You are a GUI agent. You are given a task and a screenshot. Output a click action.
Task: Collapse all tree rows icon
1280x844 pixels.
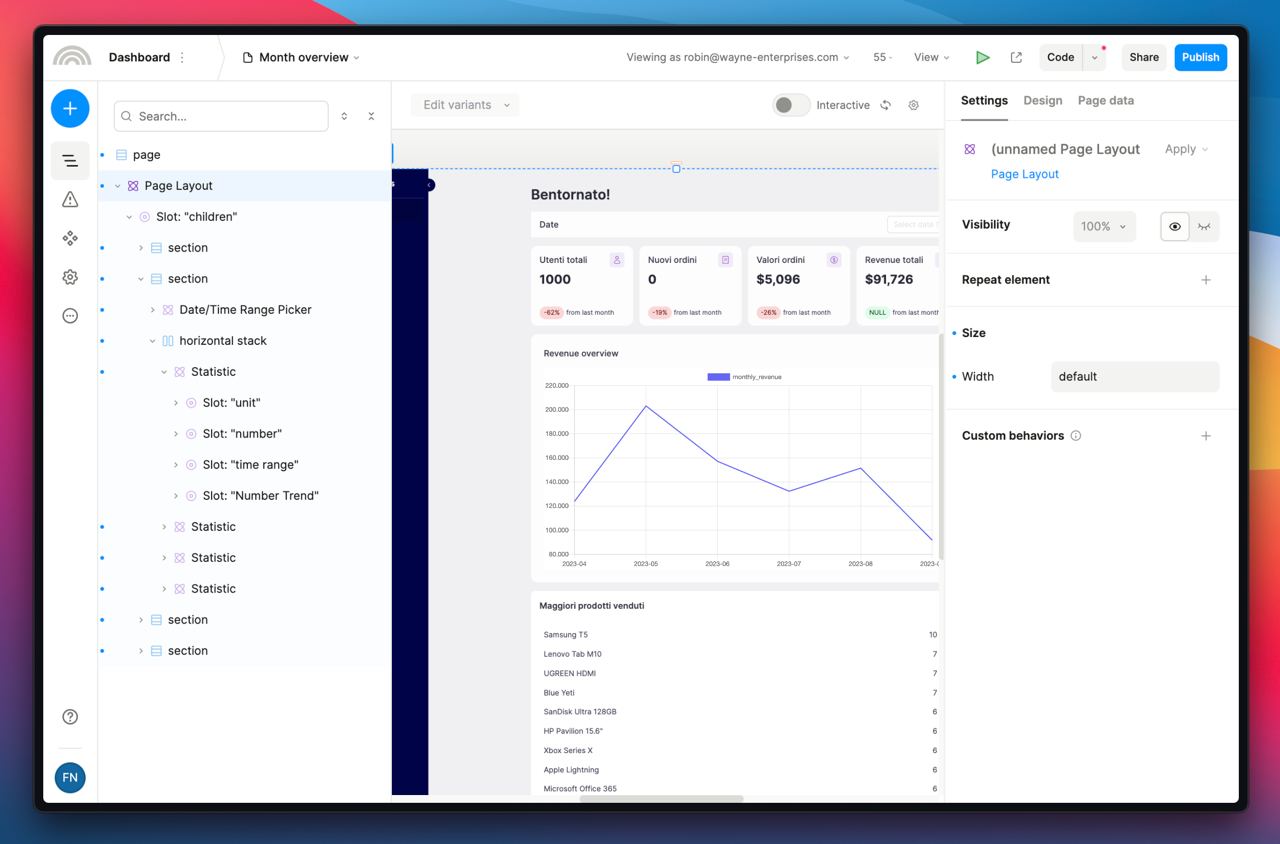(x=371, y=116)
